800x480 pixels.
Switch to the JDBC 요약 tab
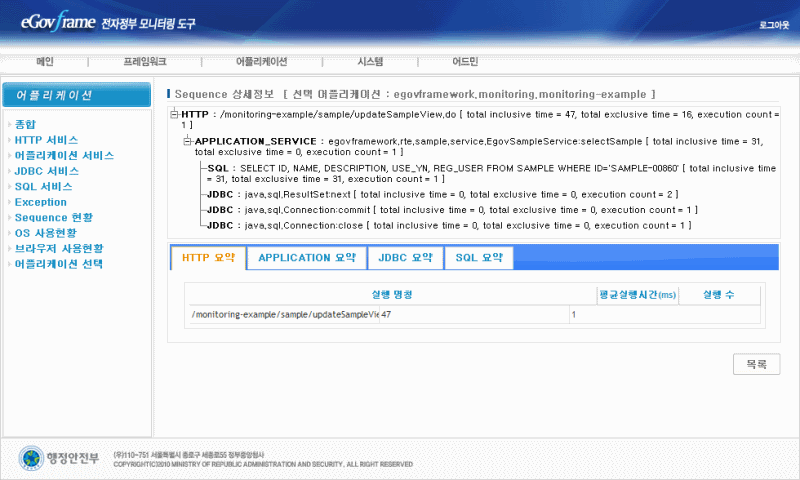405,258
